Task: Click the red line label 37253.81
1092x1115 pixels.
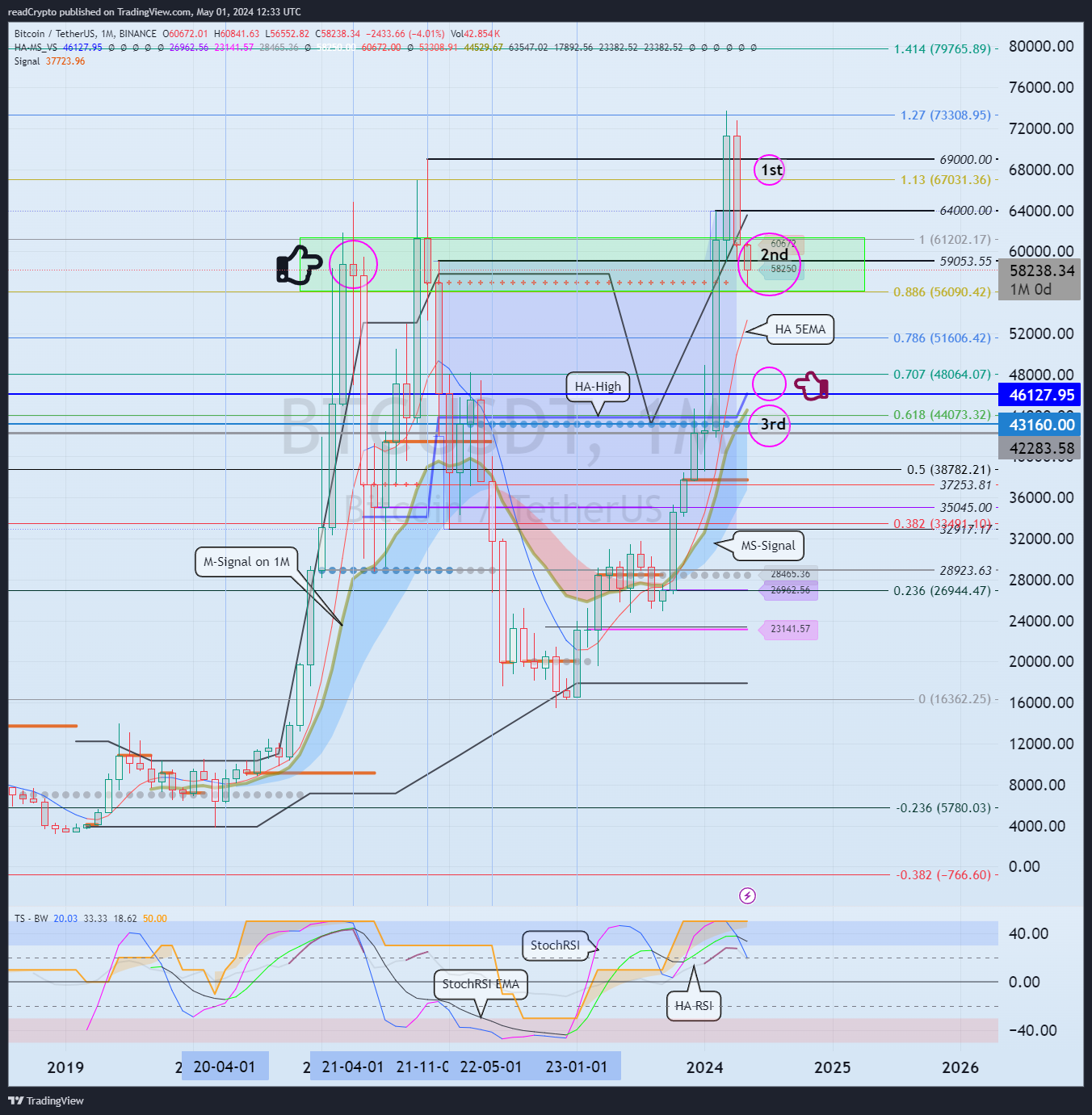Action: [x=965, y=485]
